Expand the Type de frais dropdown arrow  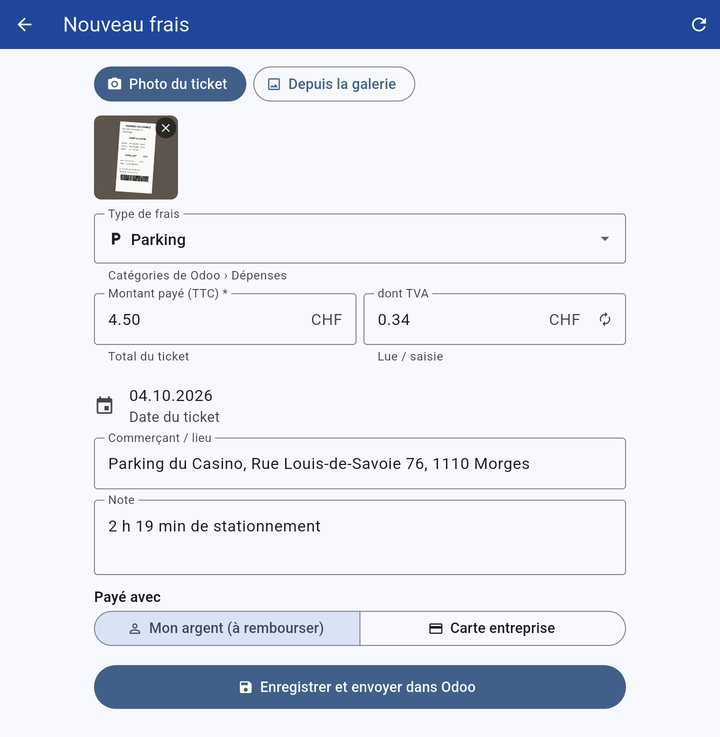tap(605, 239)
